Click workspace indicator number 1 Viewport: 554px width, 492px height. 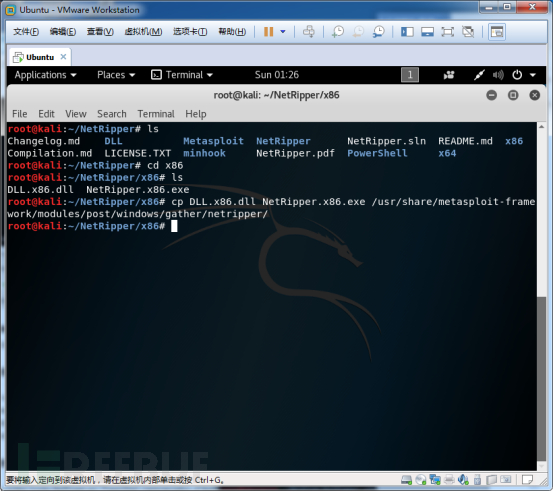tap(410, 75)
